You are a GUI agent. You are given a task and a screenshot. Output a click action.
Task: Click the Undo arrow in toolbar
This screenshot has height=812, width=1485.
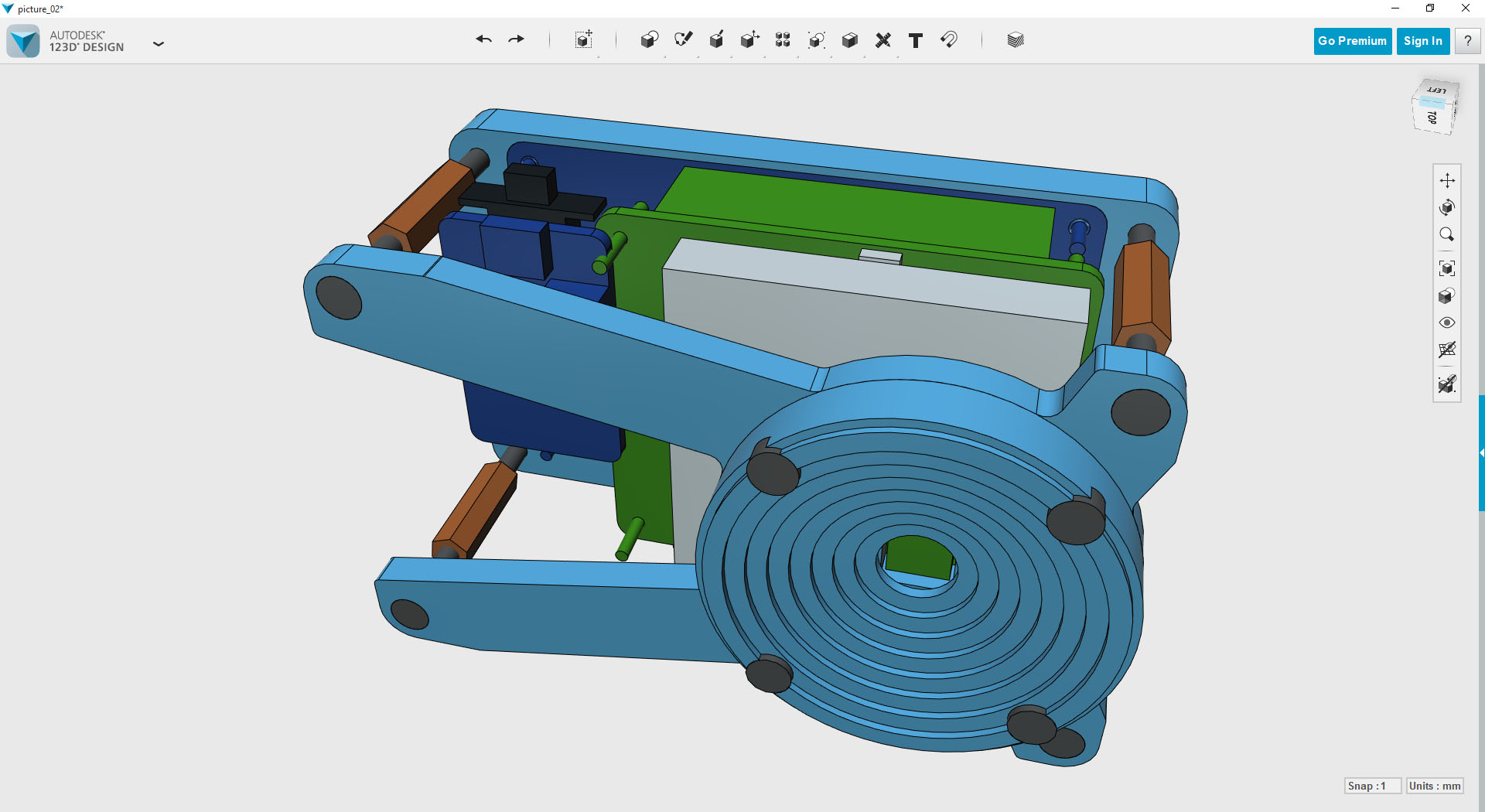coord(483,39)
